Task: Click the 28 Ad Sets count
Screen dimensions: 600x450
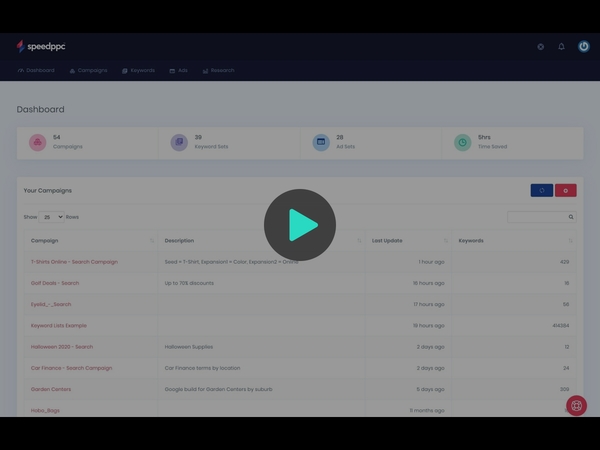Action: [x=340, y=137]
